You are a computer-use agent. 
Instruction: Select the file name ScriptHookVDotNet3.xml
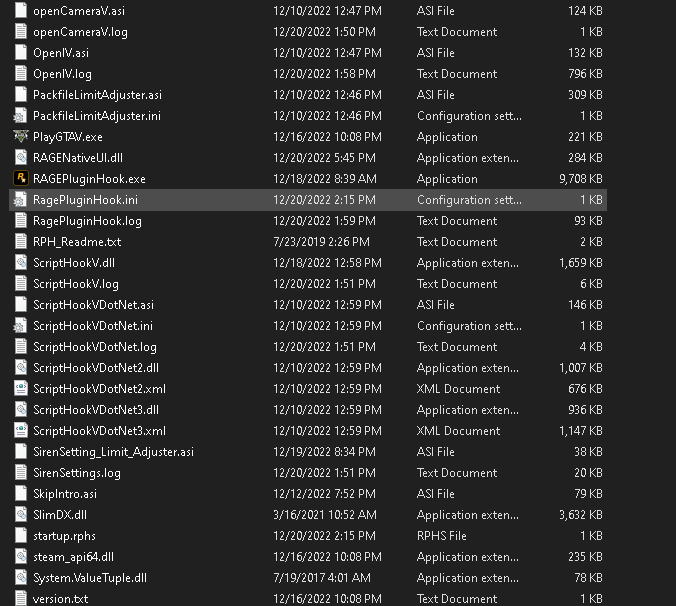(x=100, y=431)
